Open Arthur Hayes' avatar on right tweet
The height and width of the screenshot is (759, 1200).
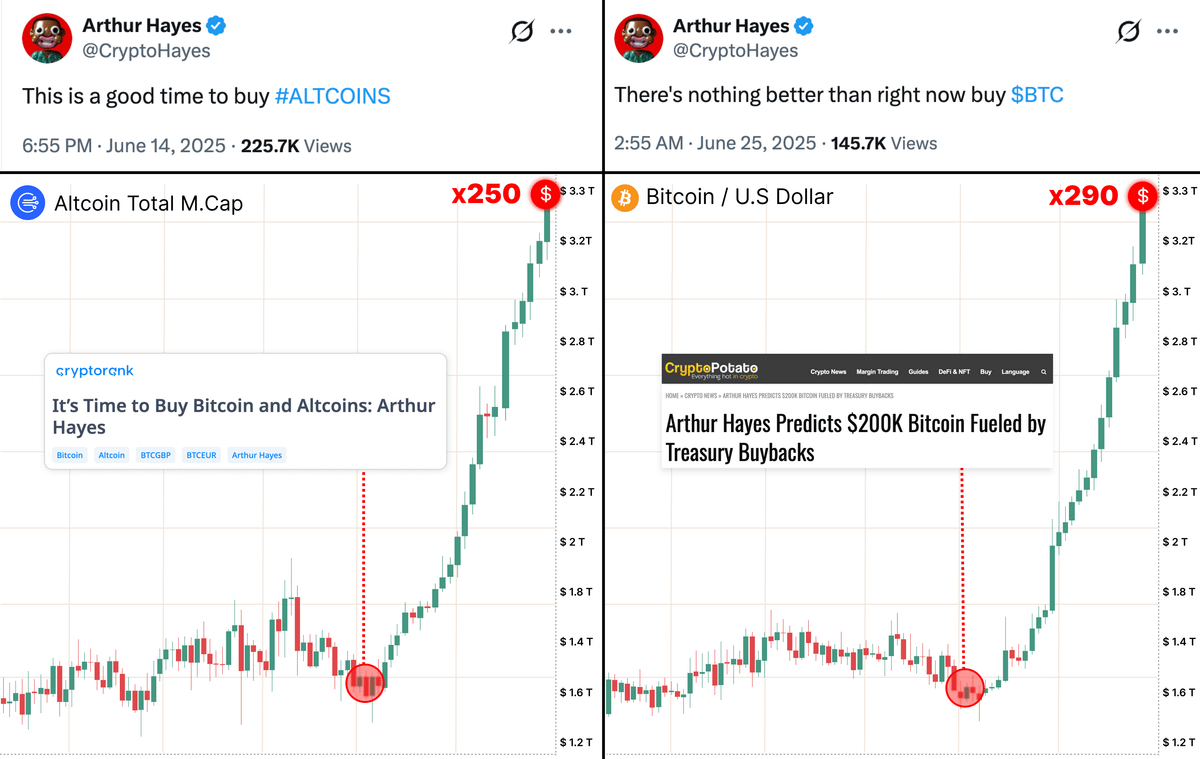[x=639, y=38]
